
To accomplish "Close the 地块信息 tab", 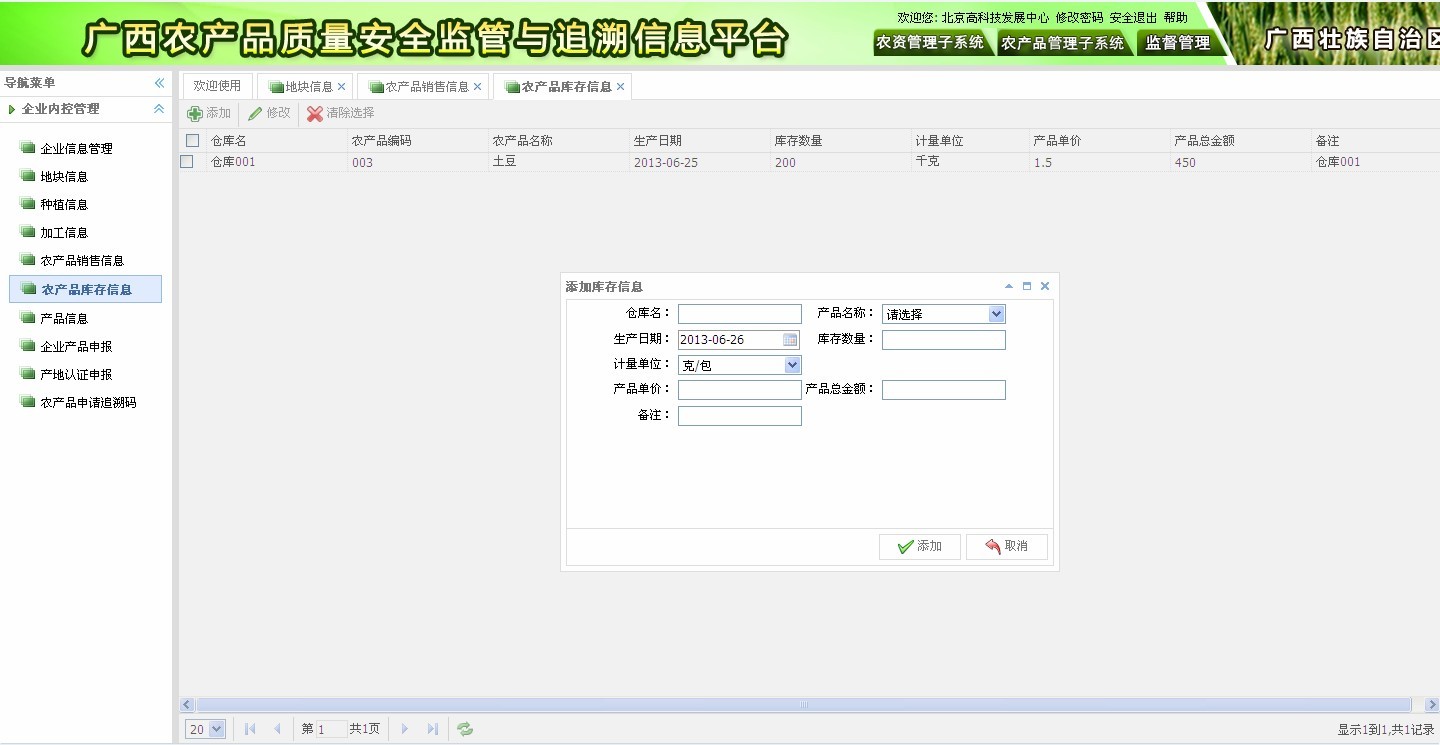I will click(342, 87).
